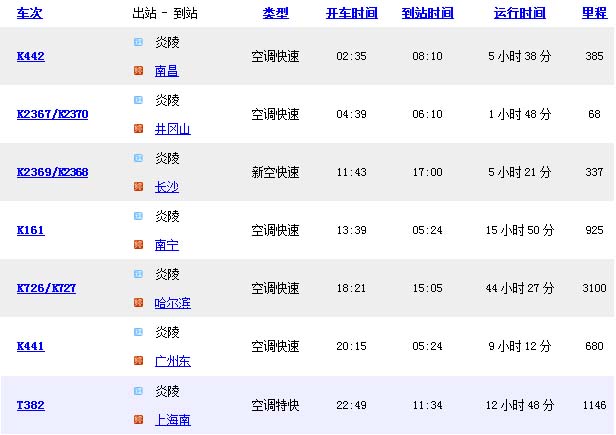Open the 南宁 destination station link
This screenshot has width=616, height=435.
click(165, 245)
